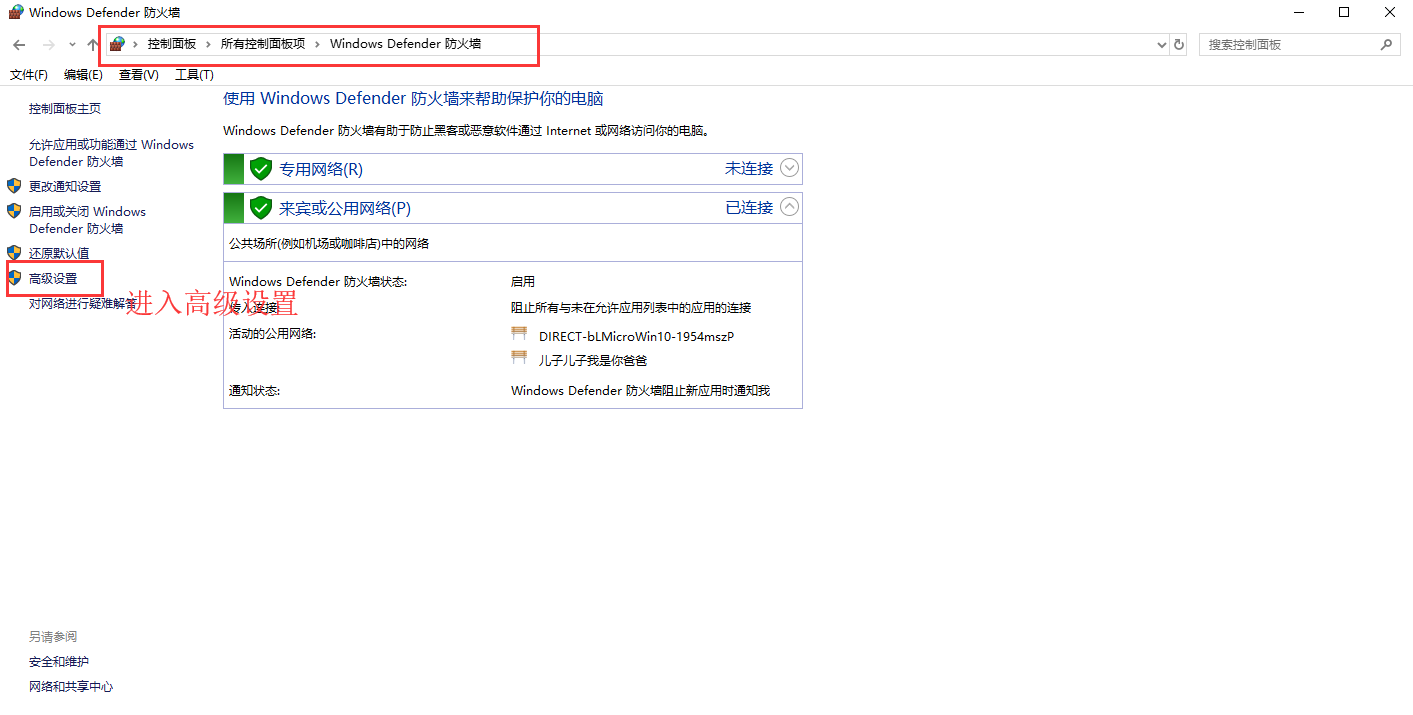The height and width of the screenshot is (715, 1413).
Task: Open 网络和共享中心 link
Action: (71, 687)
